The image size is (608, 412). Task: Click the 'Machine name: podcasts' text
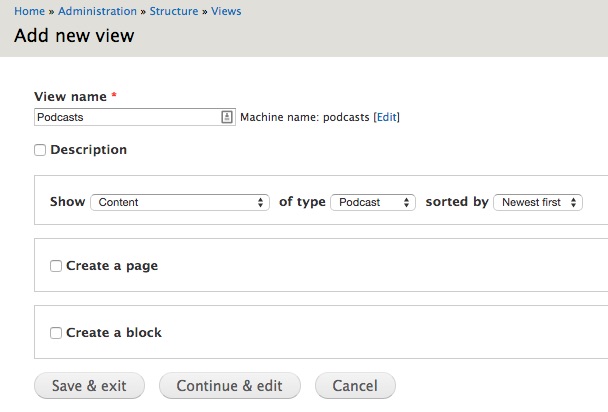(305, 117)
